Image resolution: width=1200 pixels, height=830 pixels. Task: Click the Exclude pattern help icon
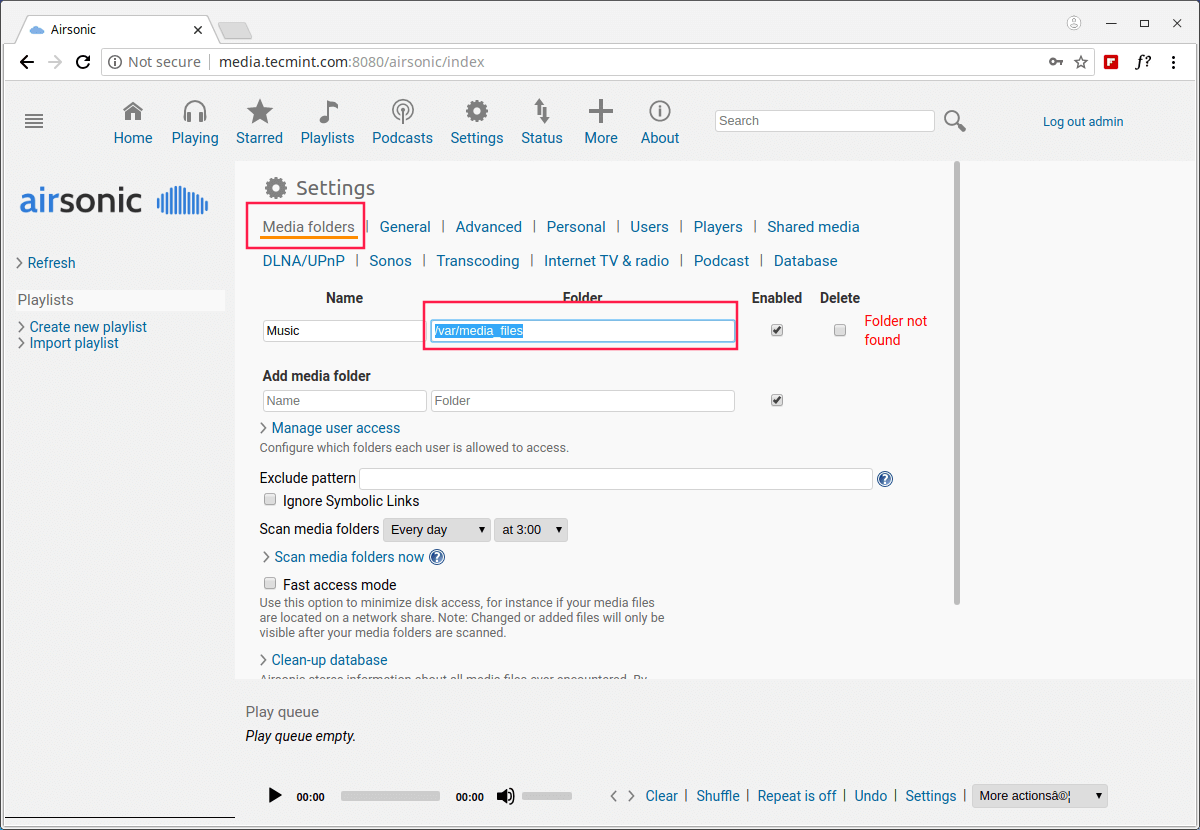(885, 479)
